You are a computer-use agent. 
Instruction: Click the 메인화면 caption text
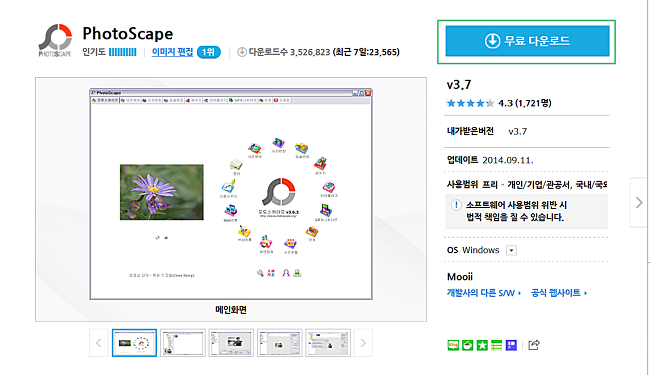coord(231,310)
